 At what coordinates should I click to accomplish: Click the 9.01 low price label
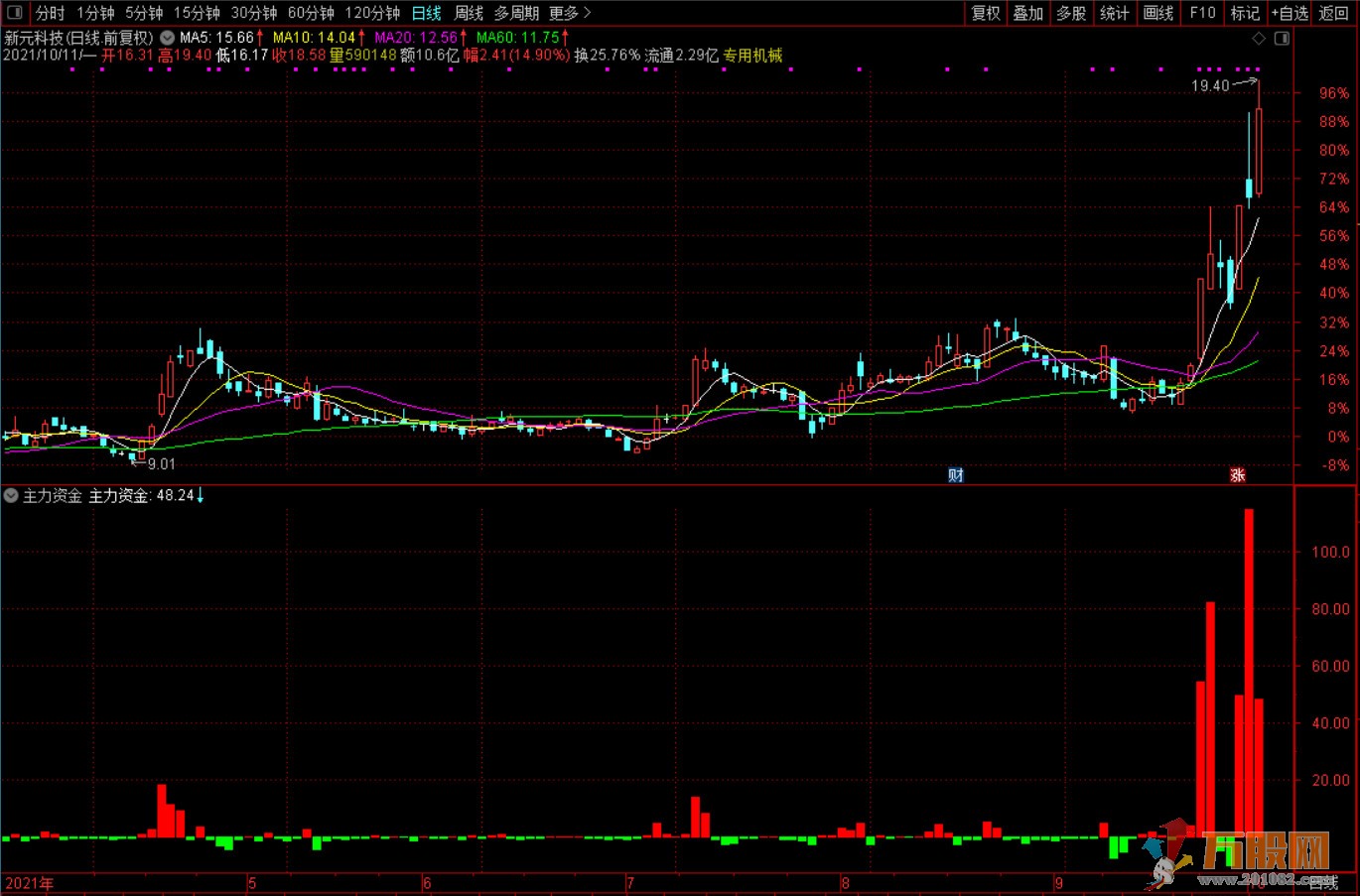(161, 463)
